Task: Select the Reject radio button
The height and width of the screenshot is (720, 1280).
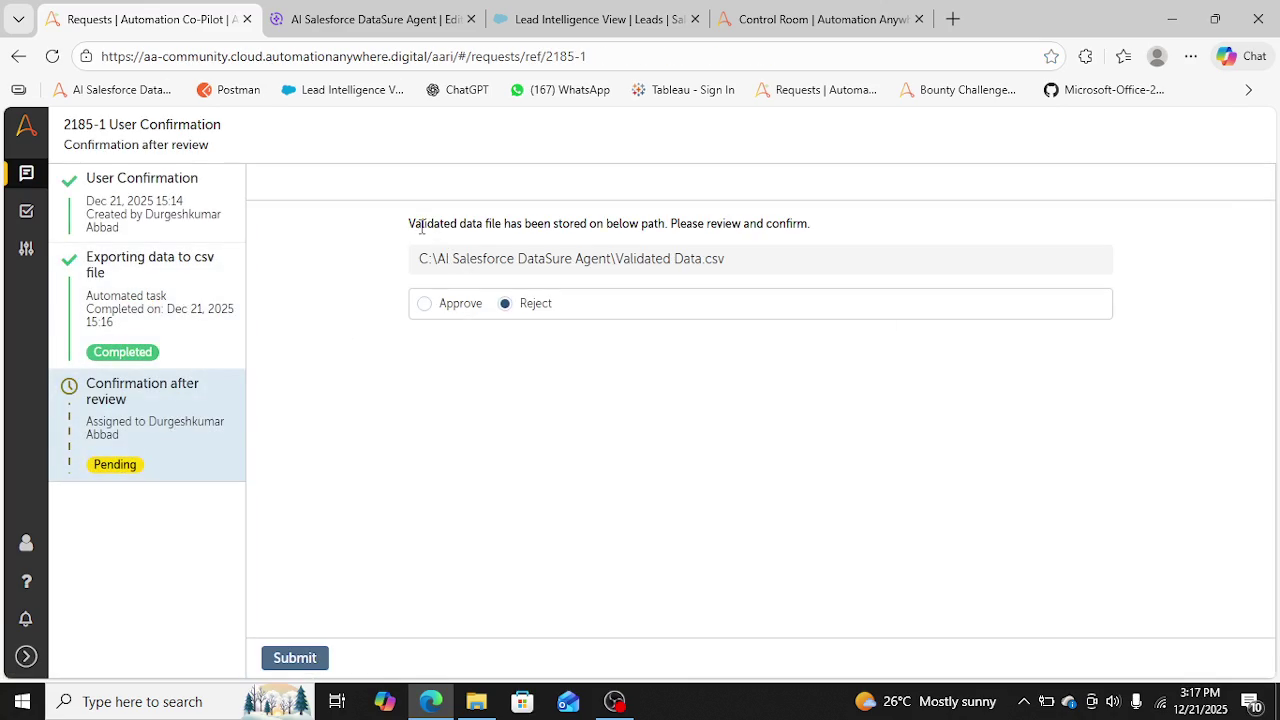Action: point(505,304)
